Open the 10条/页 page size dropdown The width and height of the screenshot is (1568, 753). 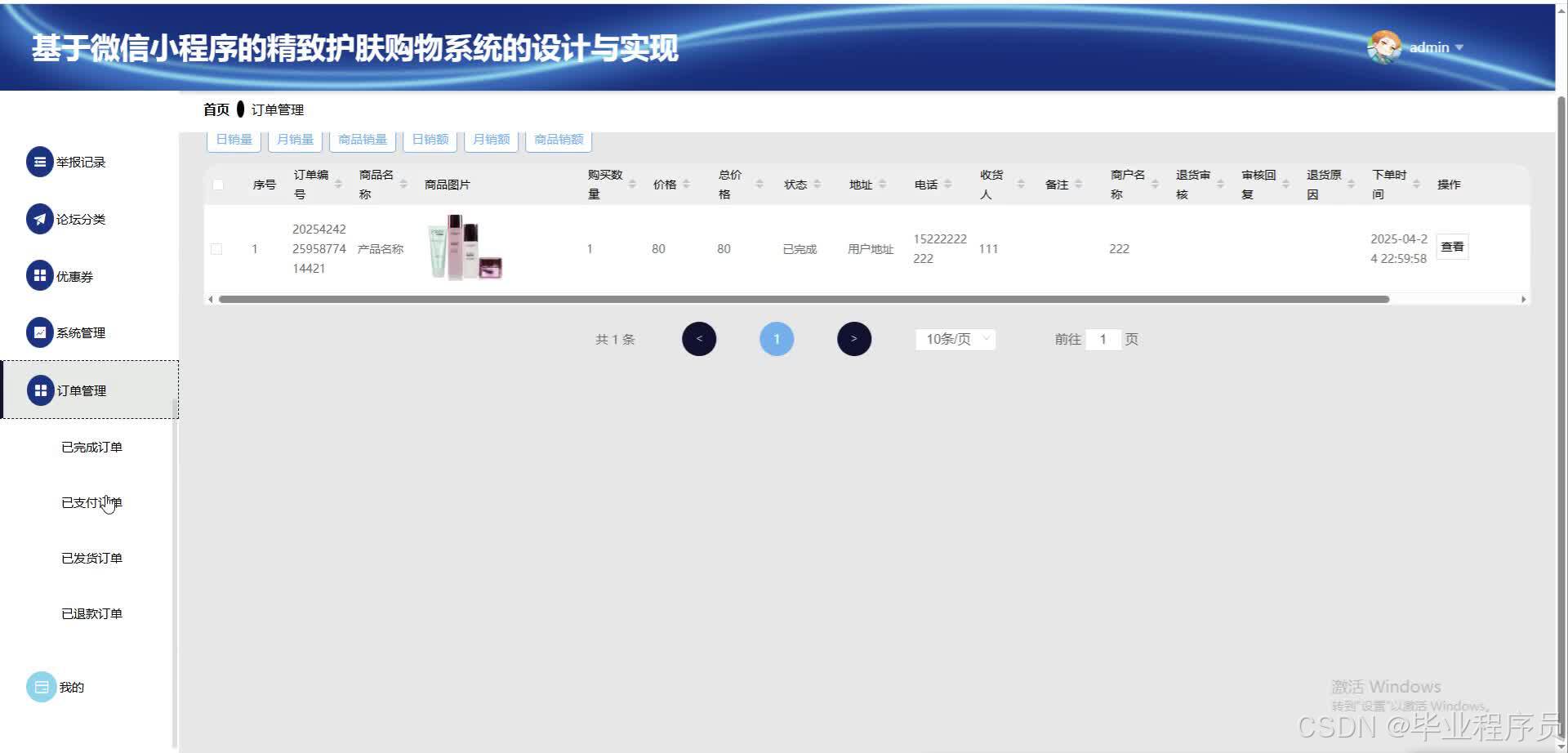click(954, 338)
